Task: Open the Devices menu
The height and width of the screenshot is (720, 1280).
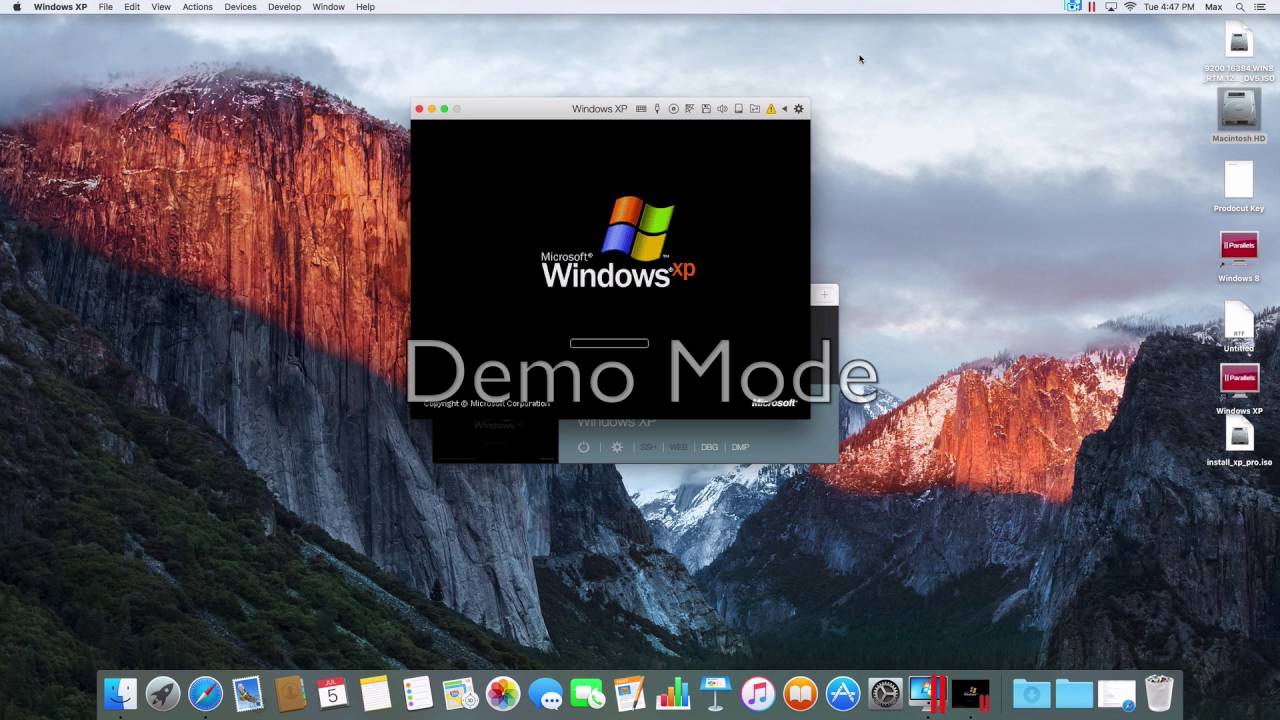Action: (240, 7)
